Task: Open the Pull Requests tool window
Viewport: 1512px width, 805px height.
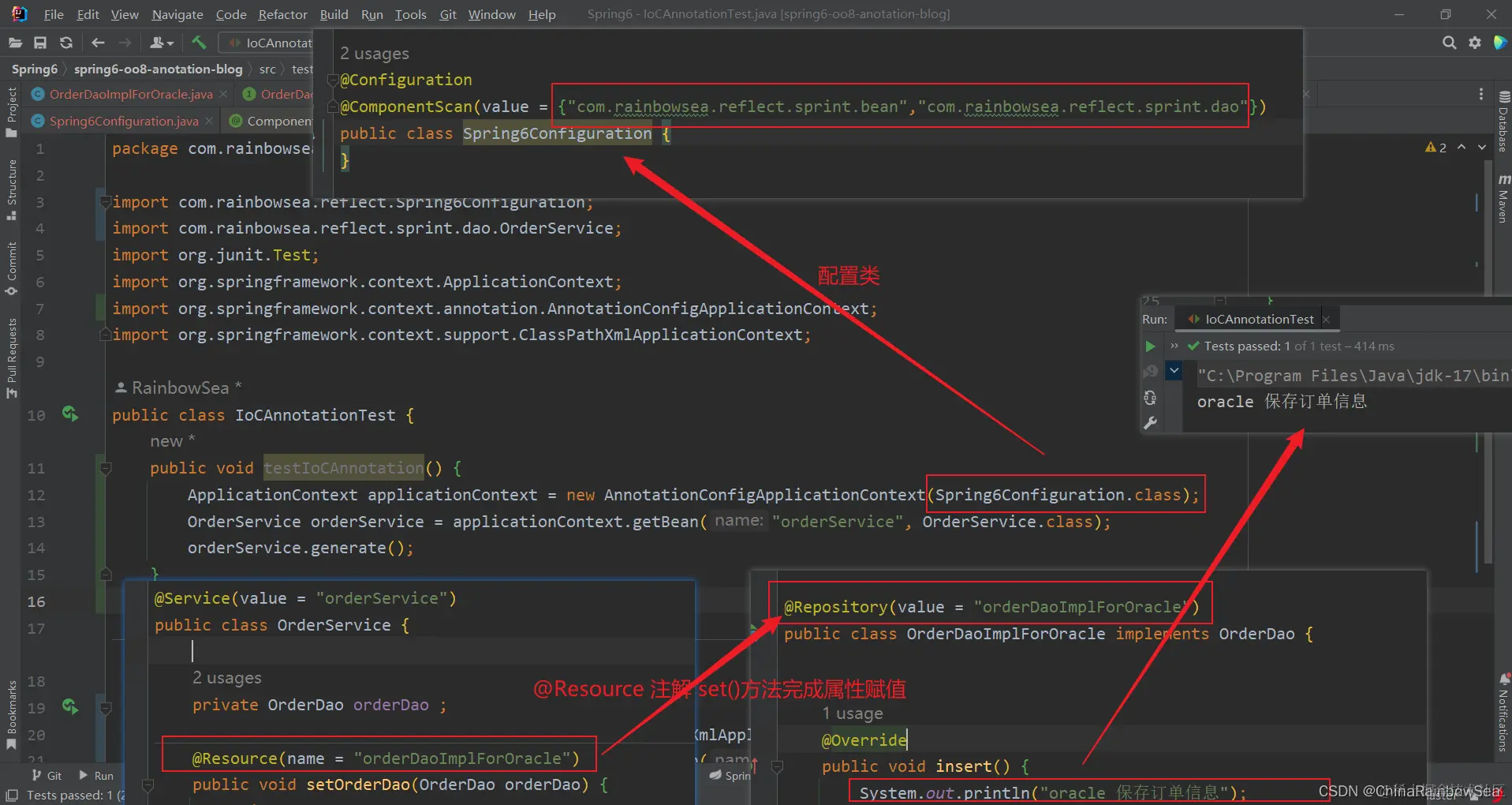Action: [x=11, y=358]
